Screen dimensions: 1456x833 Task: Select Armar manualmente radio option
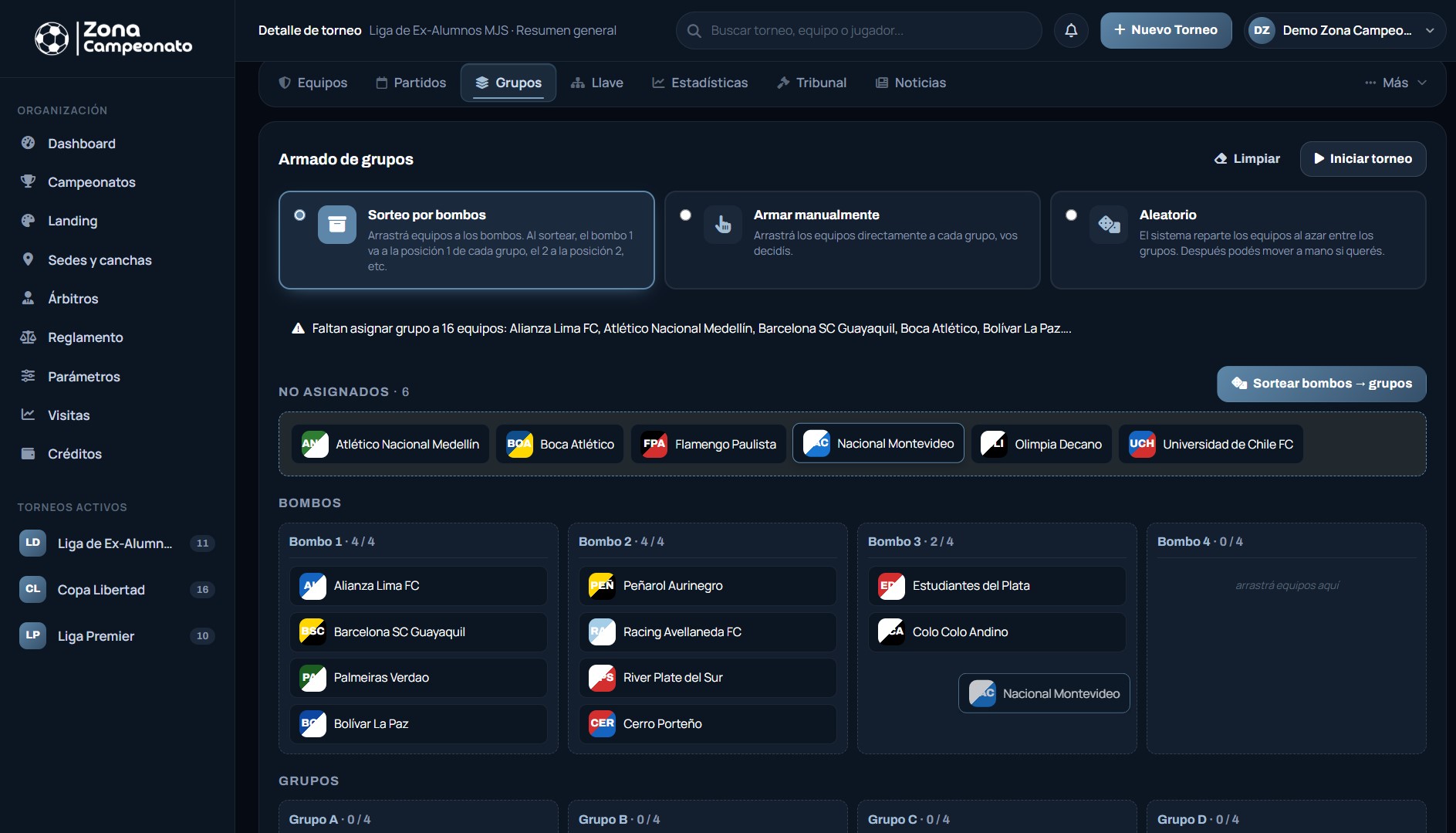(685, 215)
